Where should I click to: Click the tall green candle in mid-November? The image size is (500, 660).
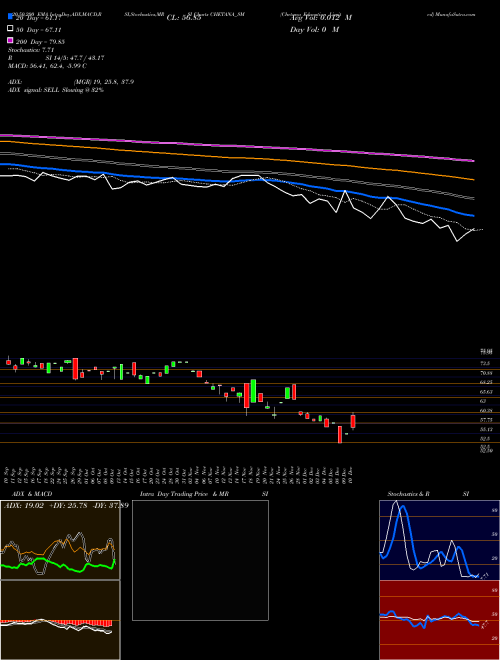(253, 391)
